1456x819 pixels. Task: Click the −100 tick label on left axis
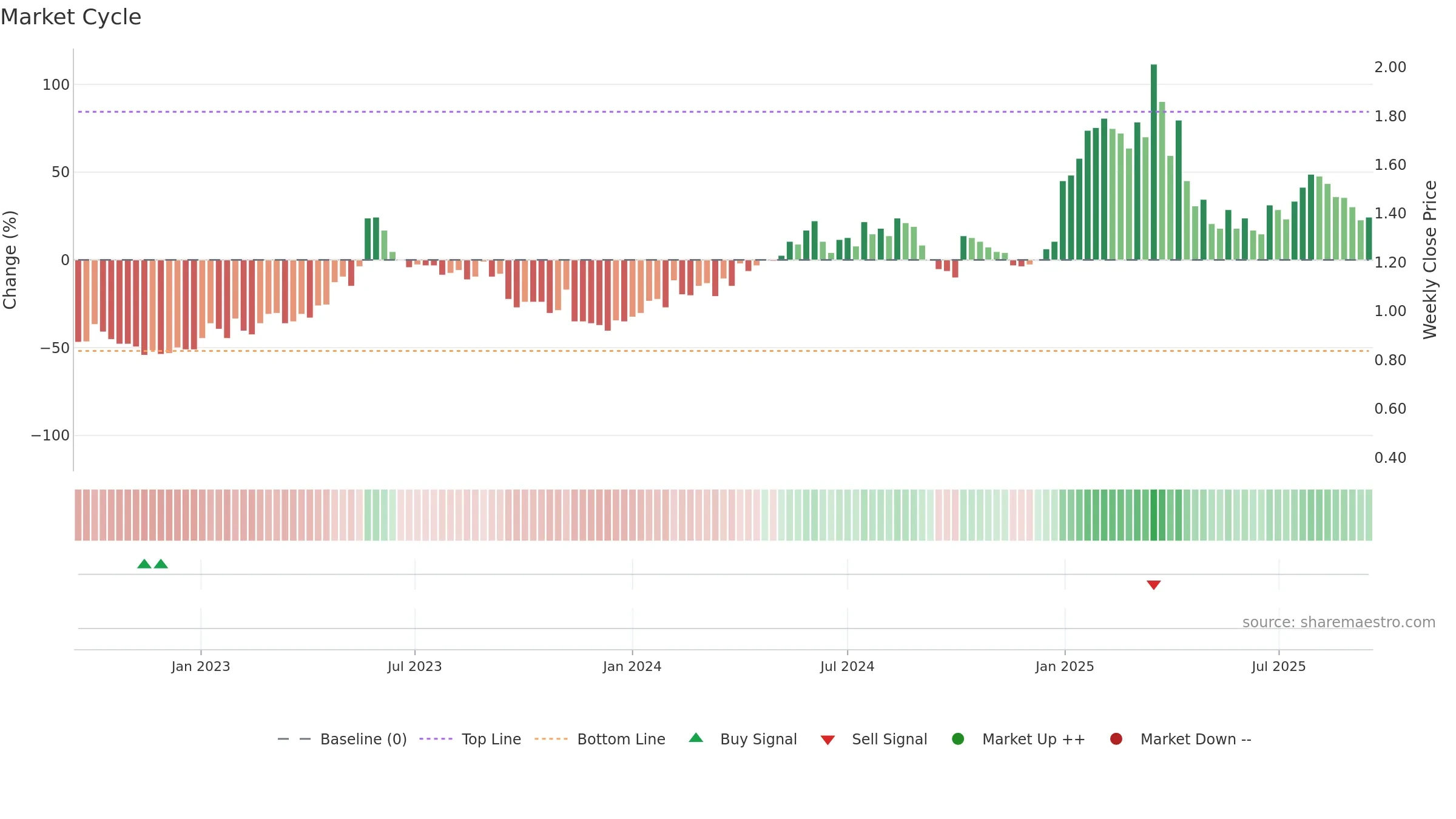click(x=50, y=436)
